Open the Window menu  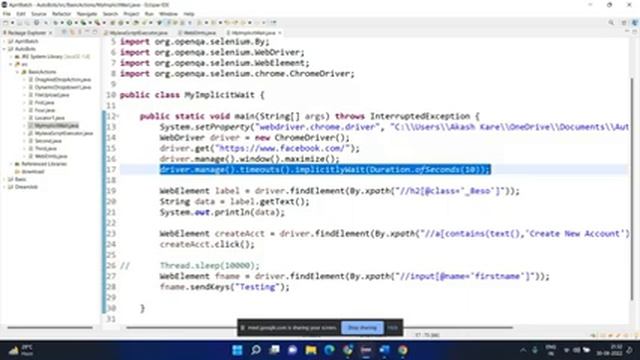tap(168, 14)
